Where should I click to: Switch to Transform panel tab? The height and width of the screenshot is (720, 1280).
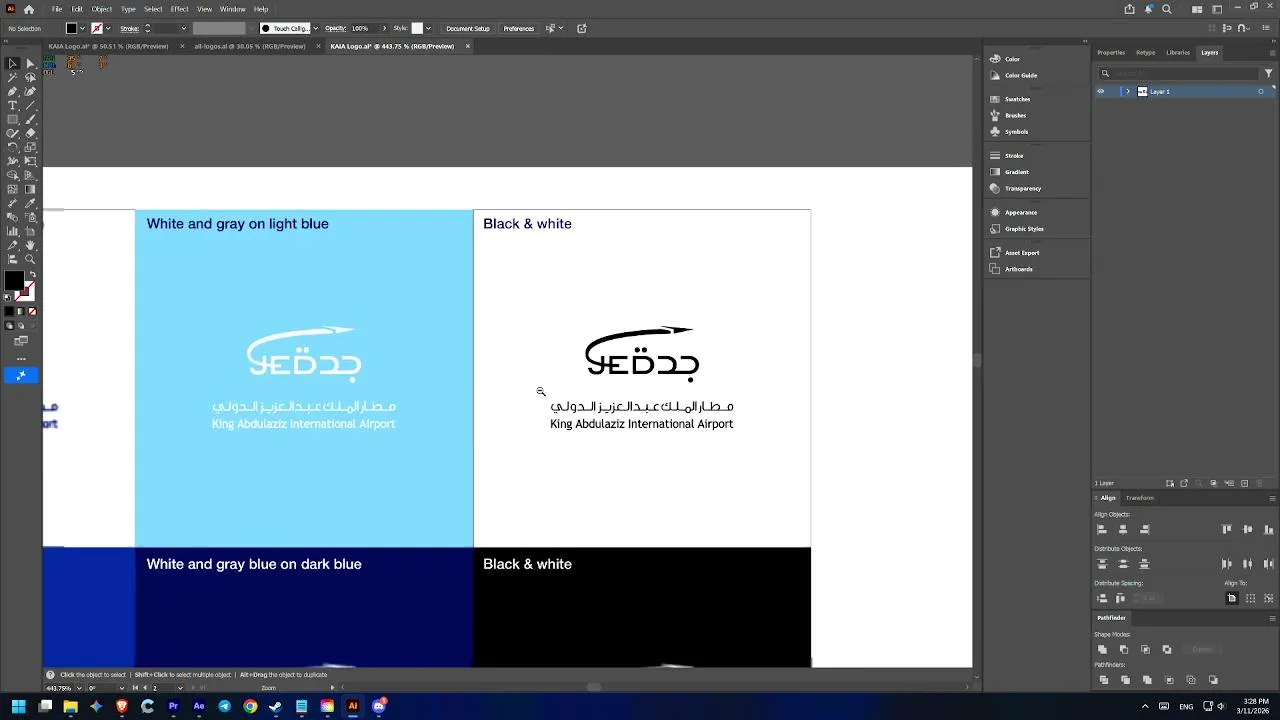click(x=1139, y=498)
